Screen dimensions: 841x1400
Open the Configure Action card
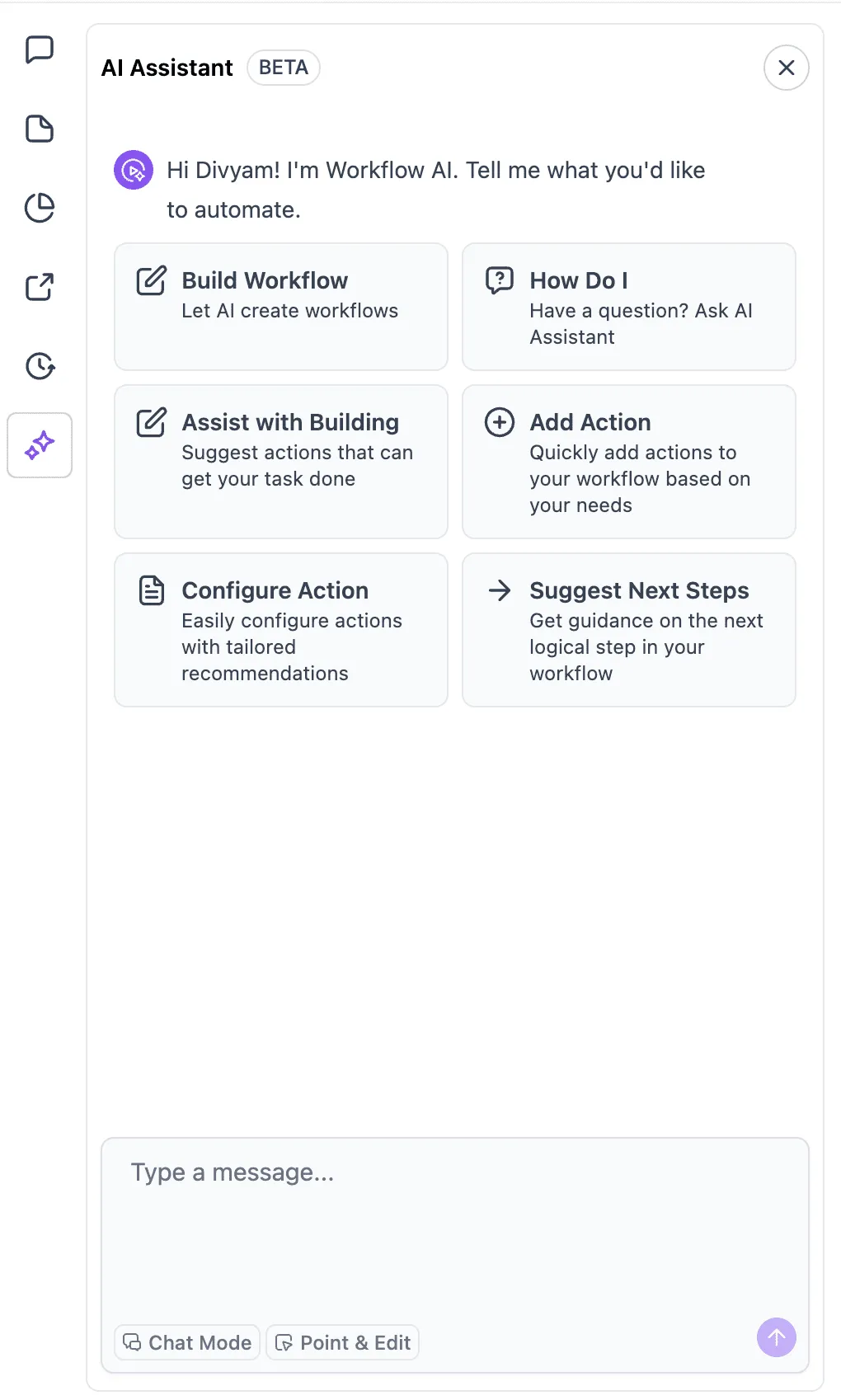pos(280,629)
